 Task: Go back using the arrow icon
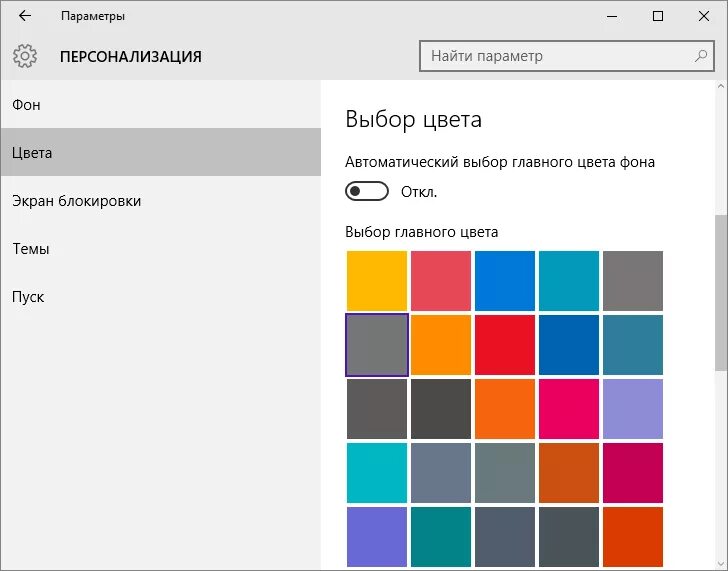[x=25, y=16]
